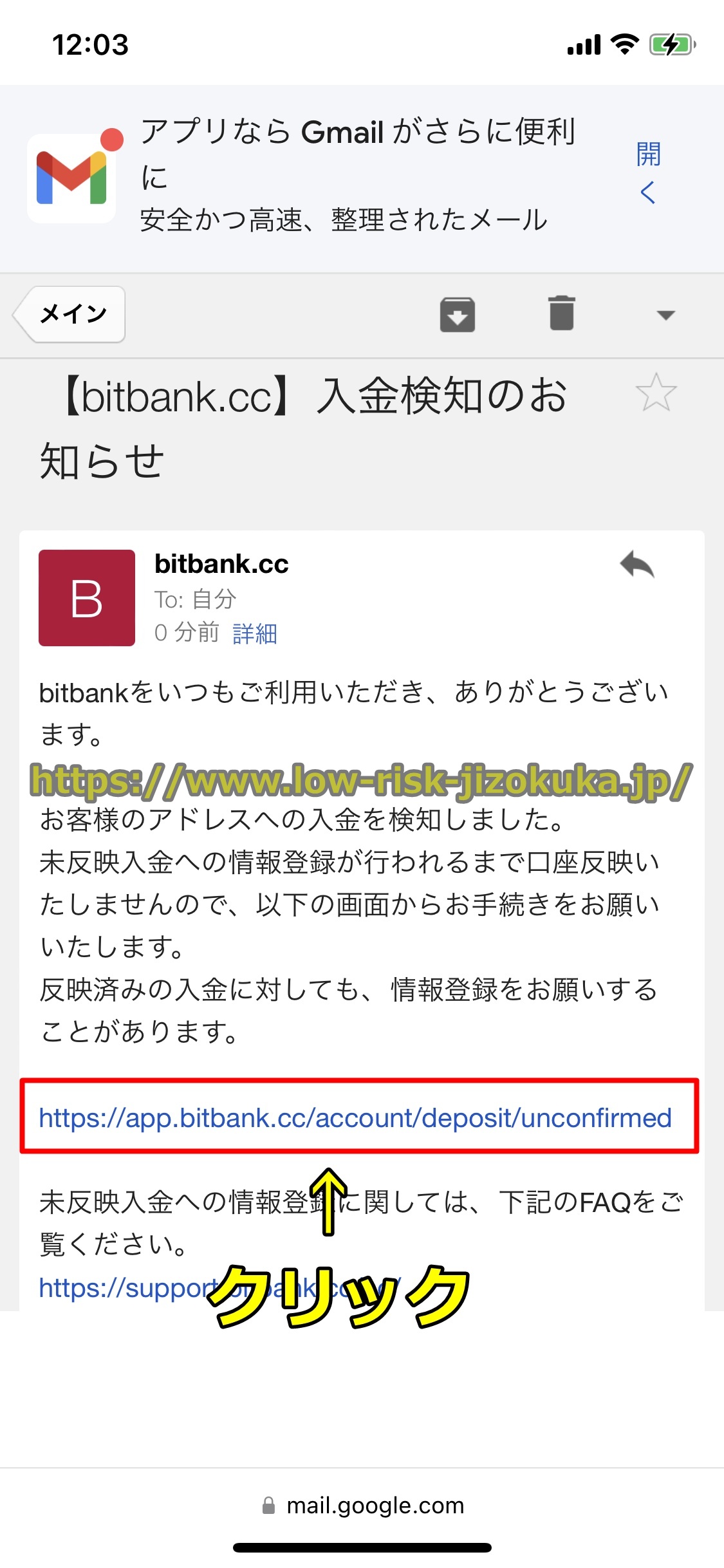Open Gmail app via 開く link
The width and height of the screenshot is (724, 1568).
tap(648, 173)
